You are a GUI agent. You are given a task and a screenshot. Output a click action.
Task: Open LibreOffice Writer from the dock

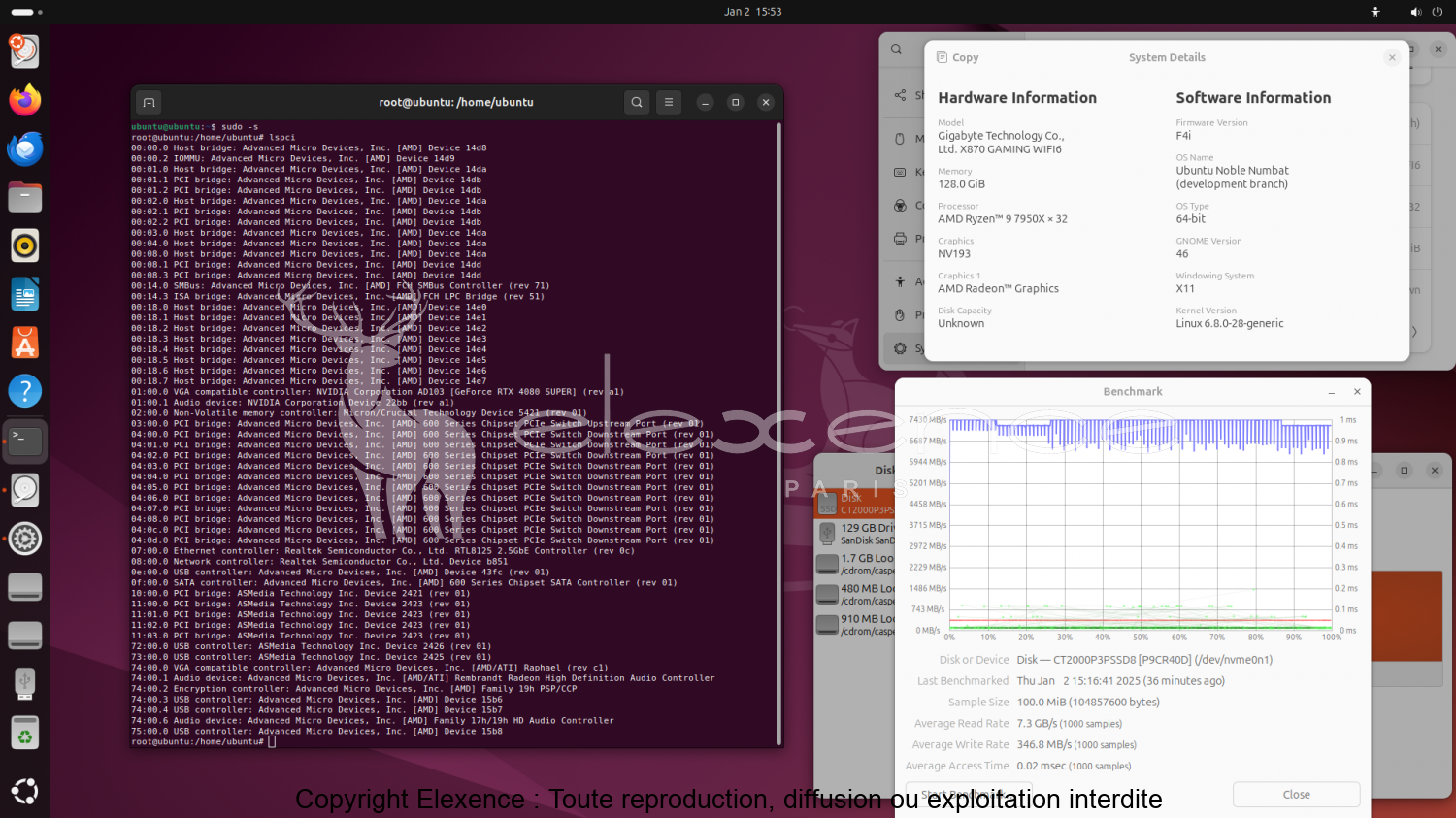coord(24,294)
